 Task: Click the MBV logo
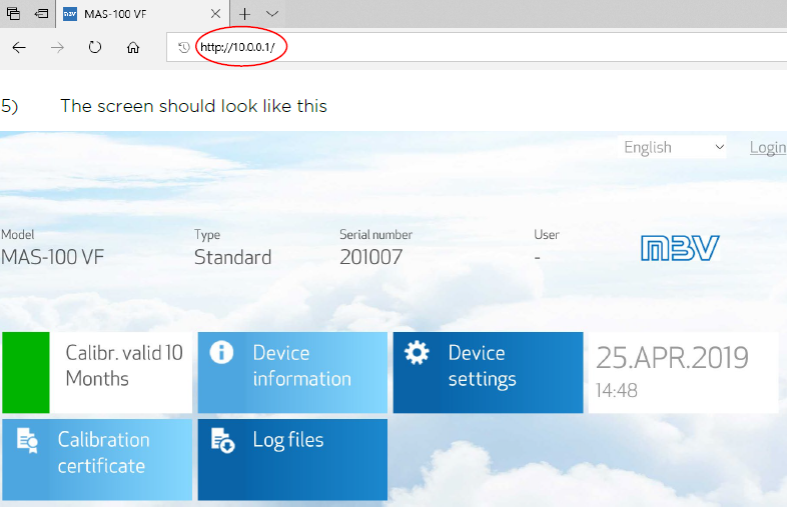[680, 248]
